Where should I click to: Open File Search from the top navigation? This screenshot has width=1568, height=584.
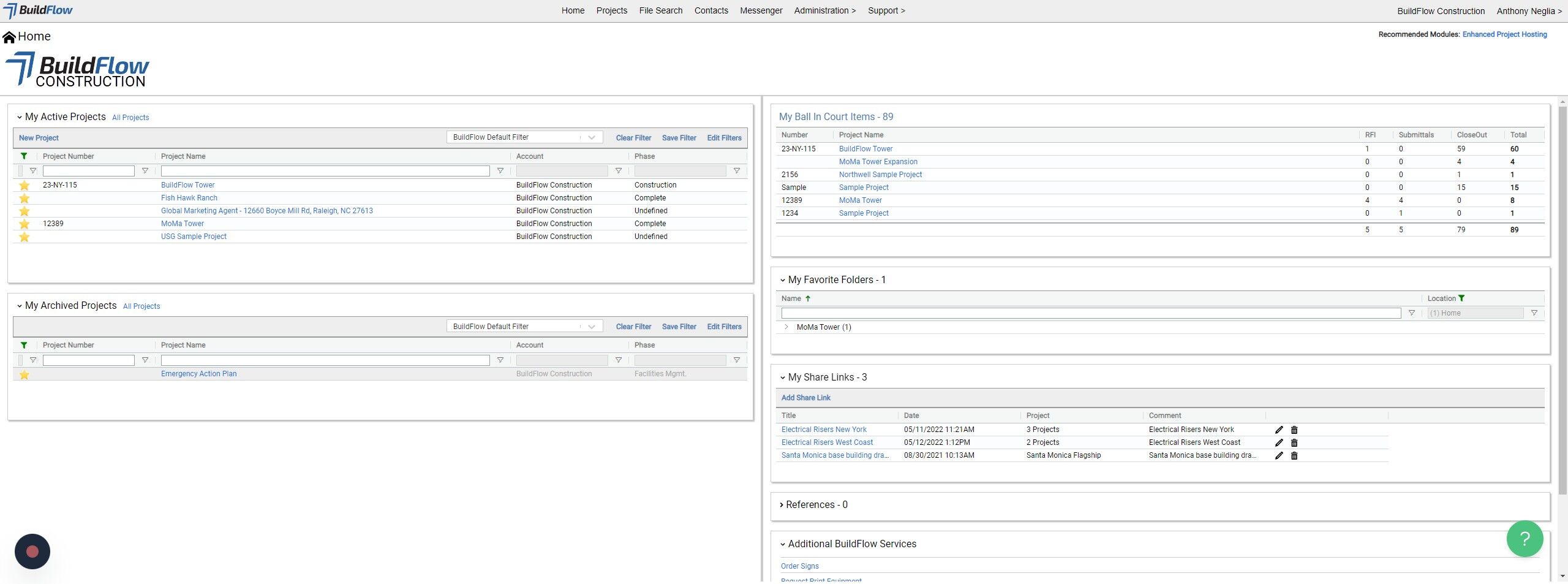660,10
